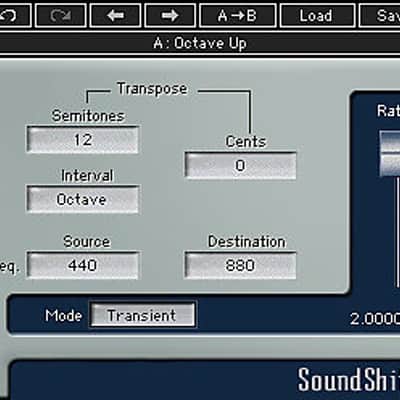The height and width of the screenshot is (400, 400).
Task: Open the Mode selector showing Transient
Action: click(142, 315)
